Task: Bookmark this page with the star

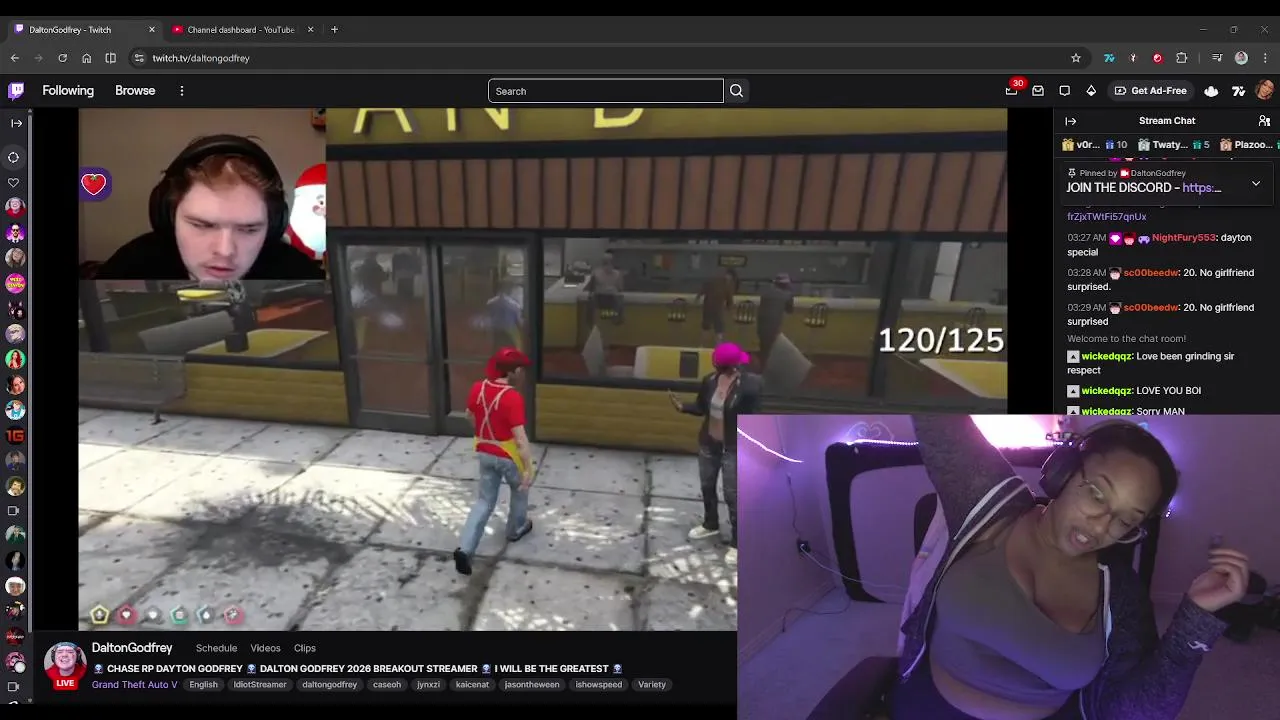Action: (1076, 58)
